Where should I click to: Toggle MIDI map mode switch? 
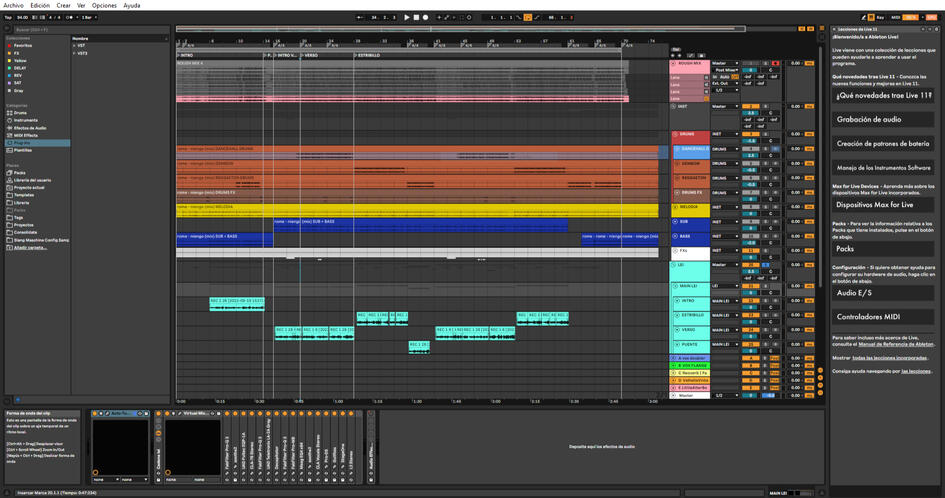tap(896, 17)
